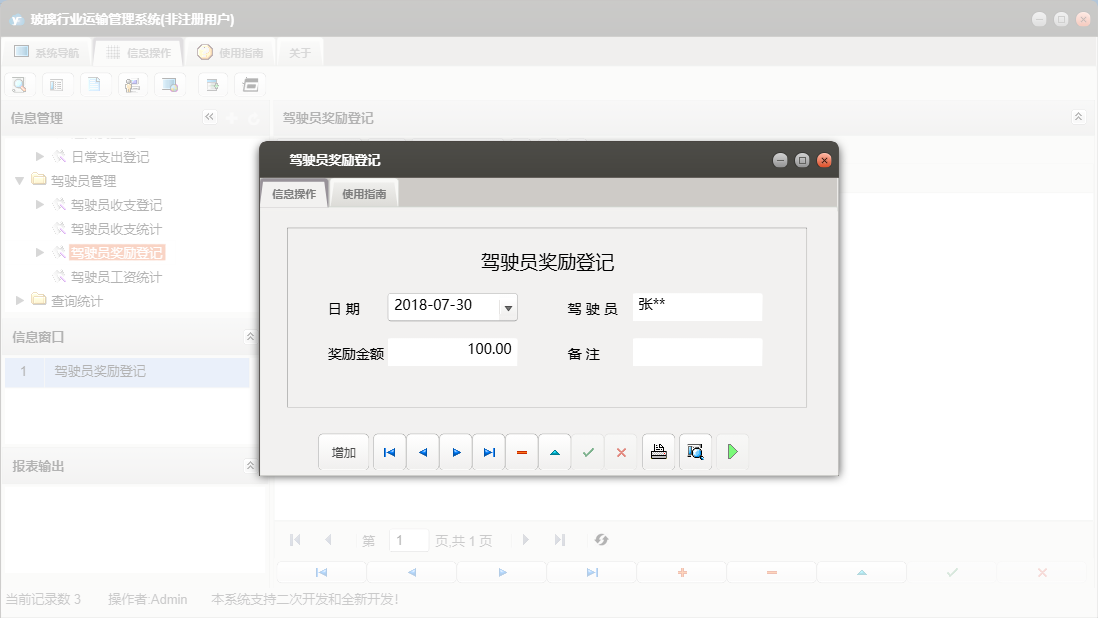Screen dimensions: 1098x618
Task: Open print preview in the reward dialog
Action: [x=695, y=451]
